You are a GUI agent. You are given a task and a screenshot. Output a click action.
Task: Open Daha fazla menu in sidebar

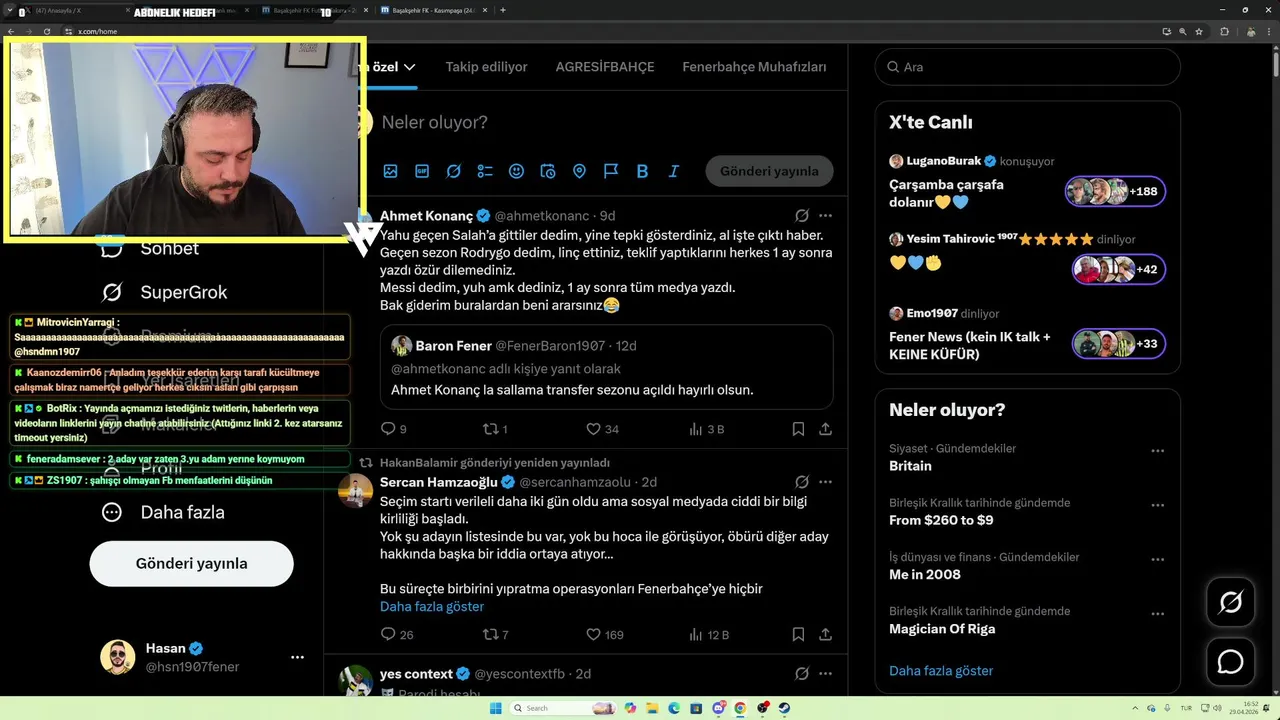[x=163, y=512]
